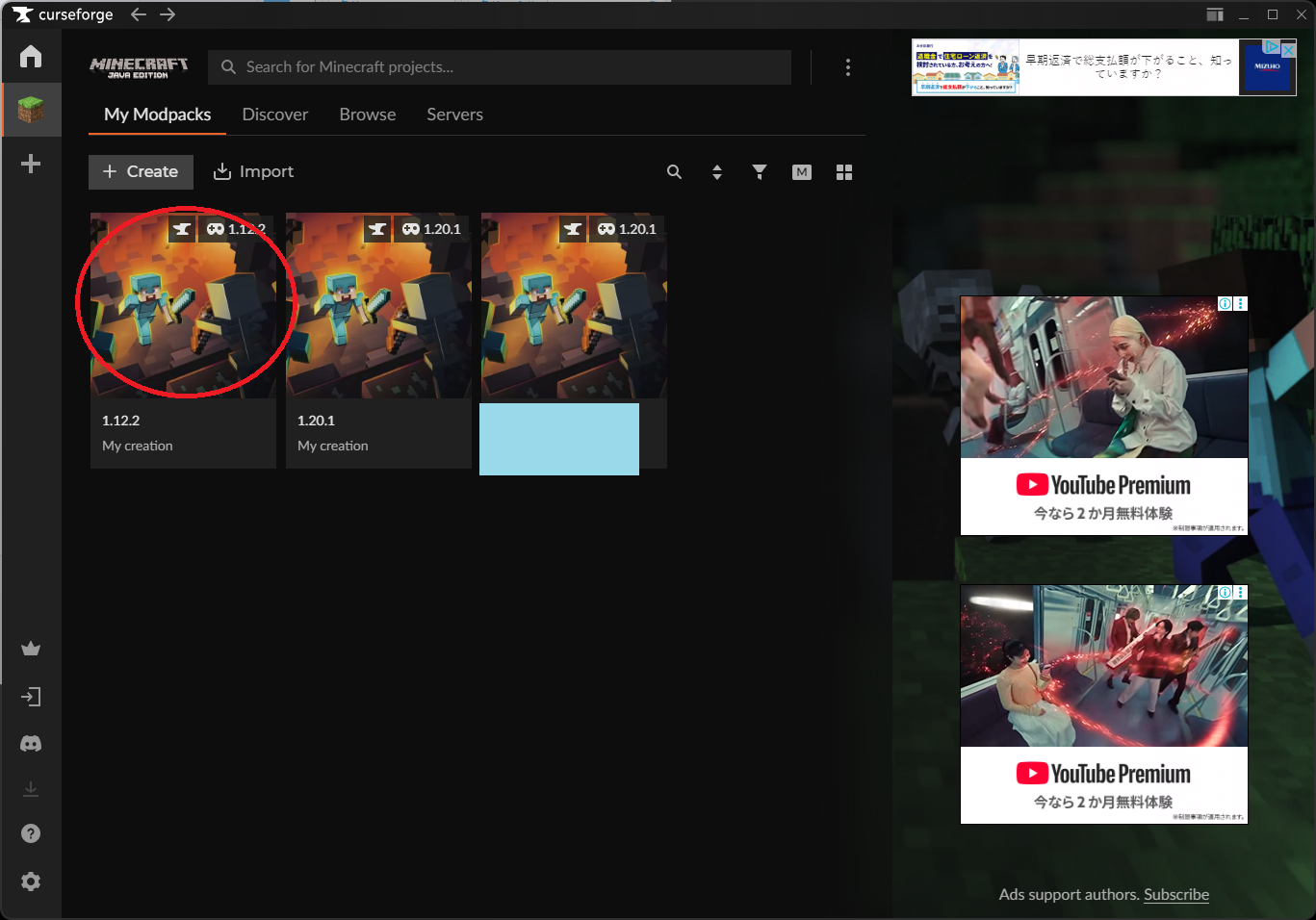
Task: Click the Forge anvil icon on third modpack
Action: 573,229
